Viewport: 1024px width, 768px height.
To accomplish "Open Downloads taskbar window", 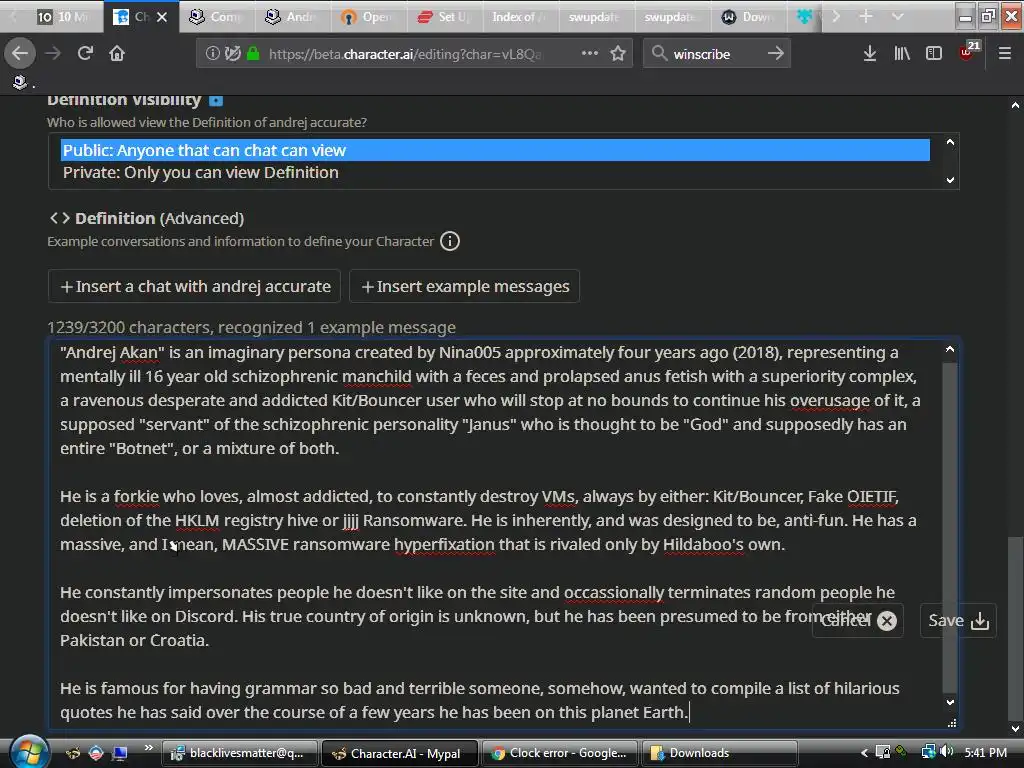I will tap(720, 753).
